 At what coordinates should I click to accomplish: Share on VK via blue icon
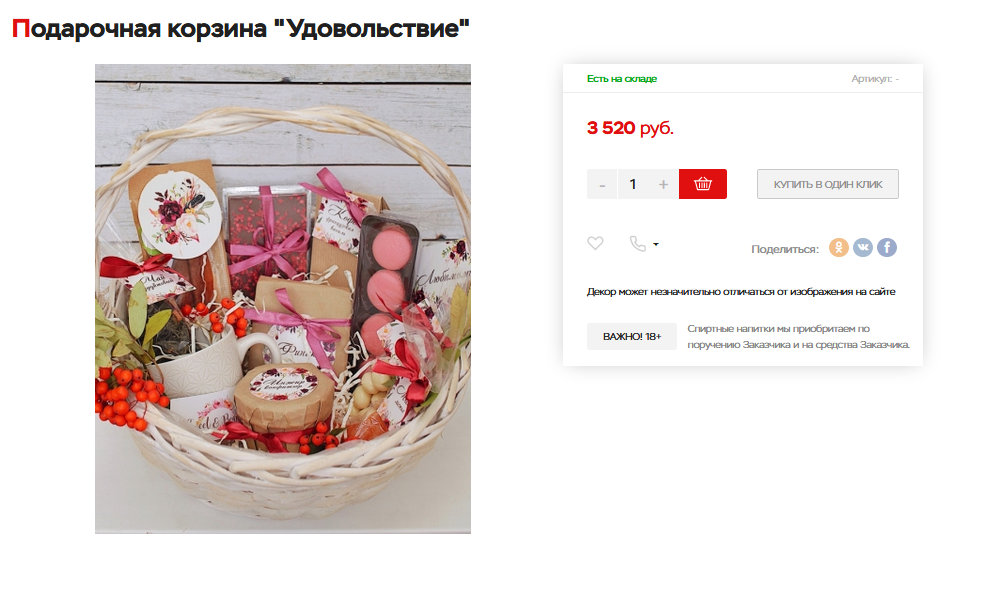[x=863, y=247]
